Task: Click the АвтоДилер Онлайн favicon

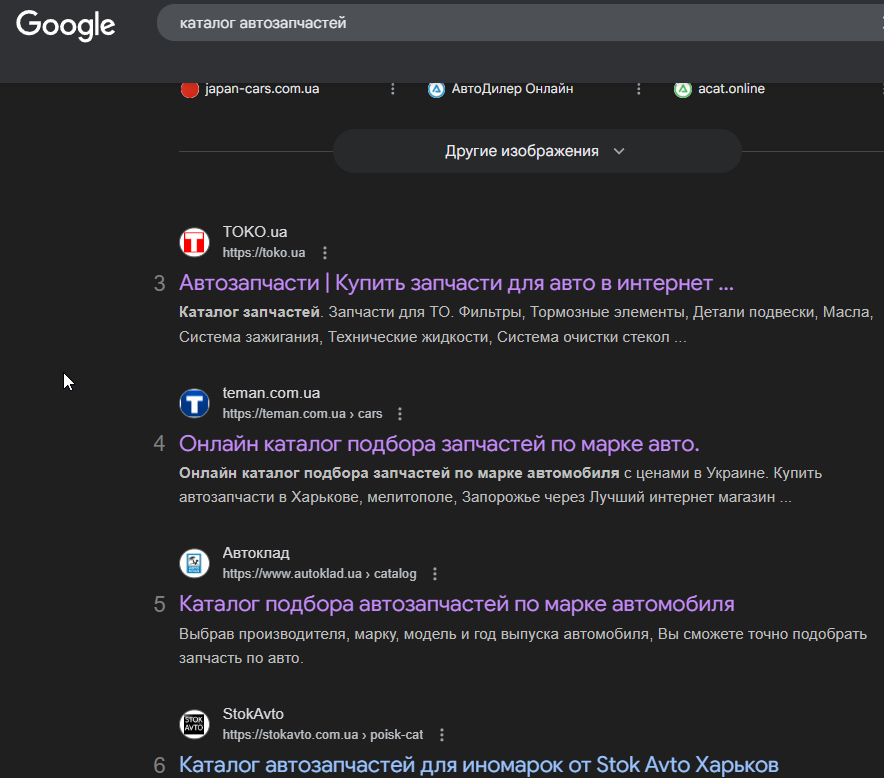Action: (x=436, y=89)
